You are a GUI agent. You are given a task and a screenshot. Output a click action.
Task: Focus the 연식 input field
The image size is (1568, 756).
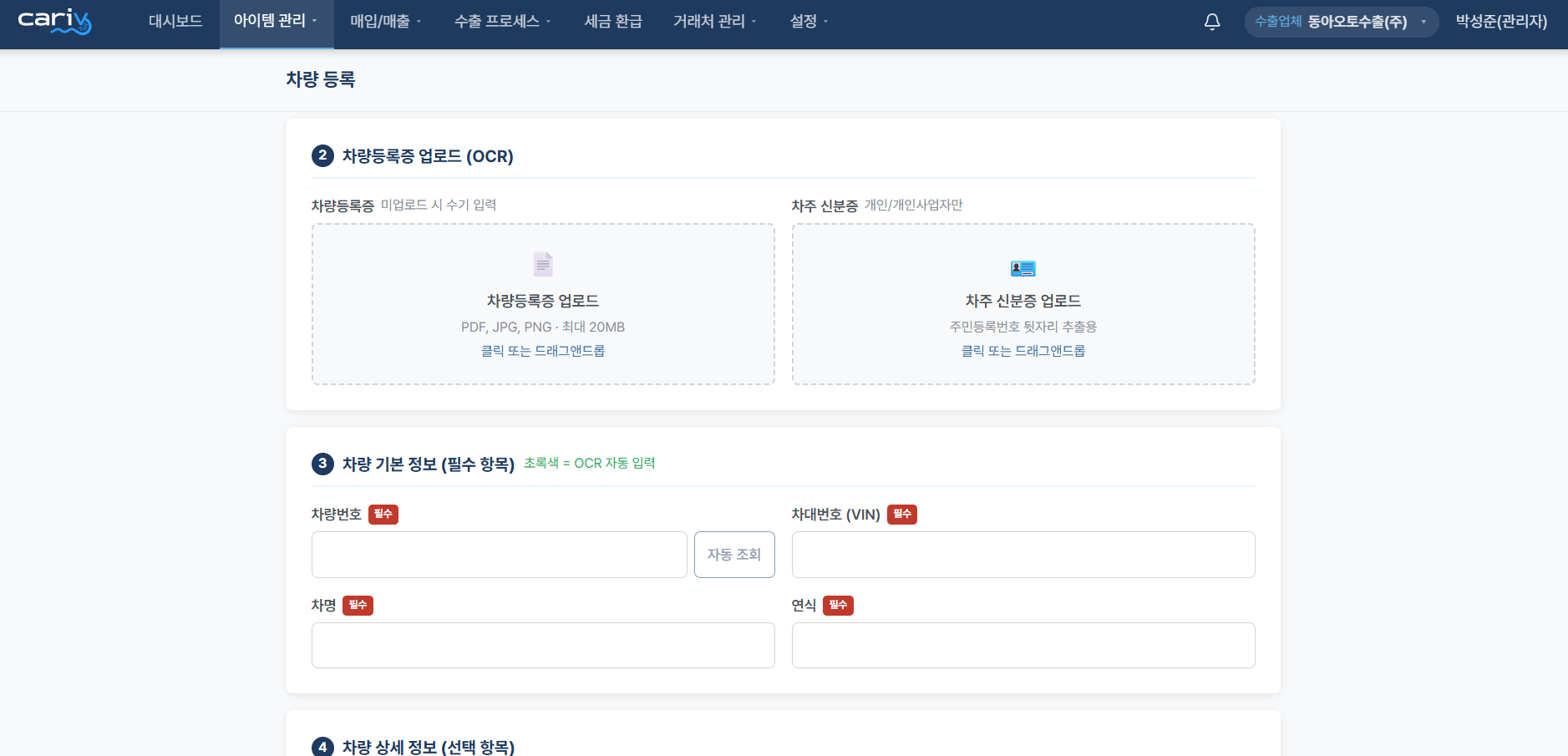1023,646
